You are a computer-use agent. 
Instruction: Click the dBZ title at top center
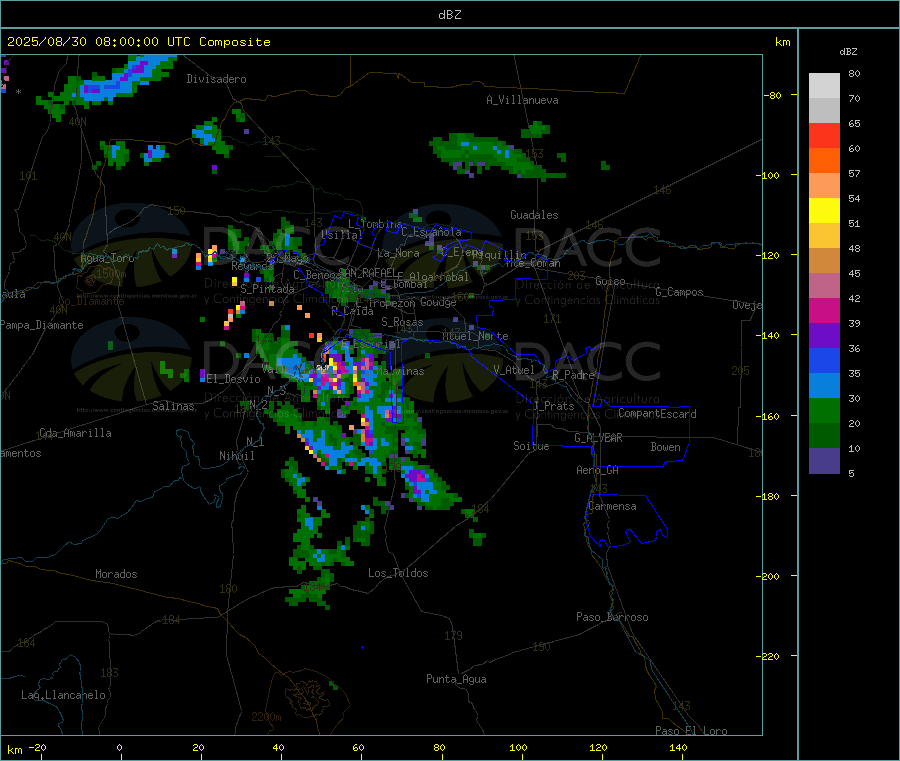pos(449,15)
